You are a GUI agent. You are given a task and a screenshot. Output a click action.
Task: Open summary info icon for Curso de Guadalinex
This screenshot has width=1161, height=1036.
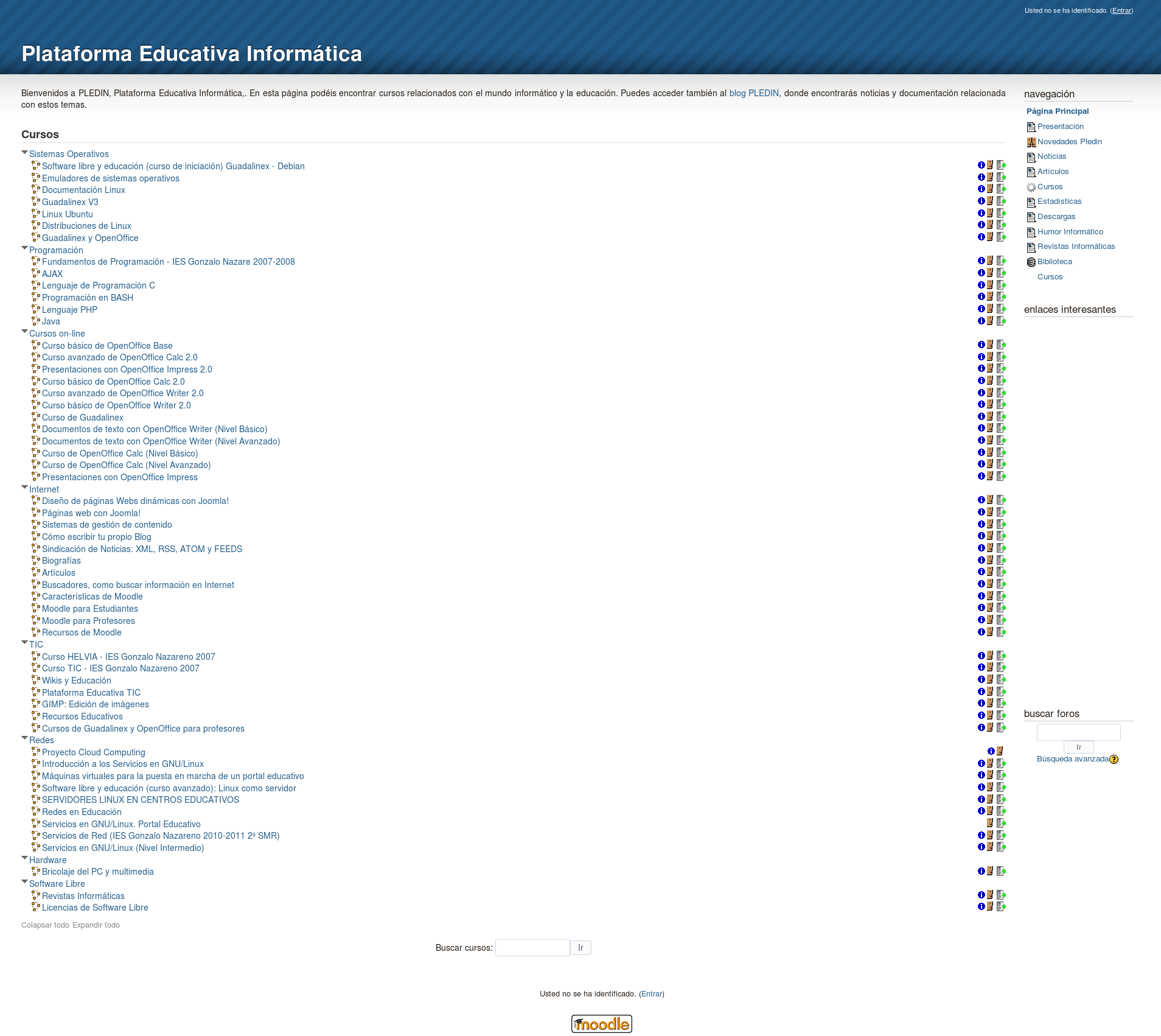pyautogui.click(x=981, y=417)
